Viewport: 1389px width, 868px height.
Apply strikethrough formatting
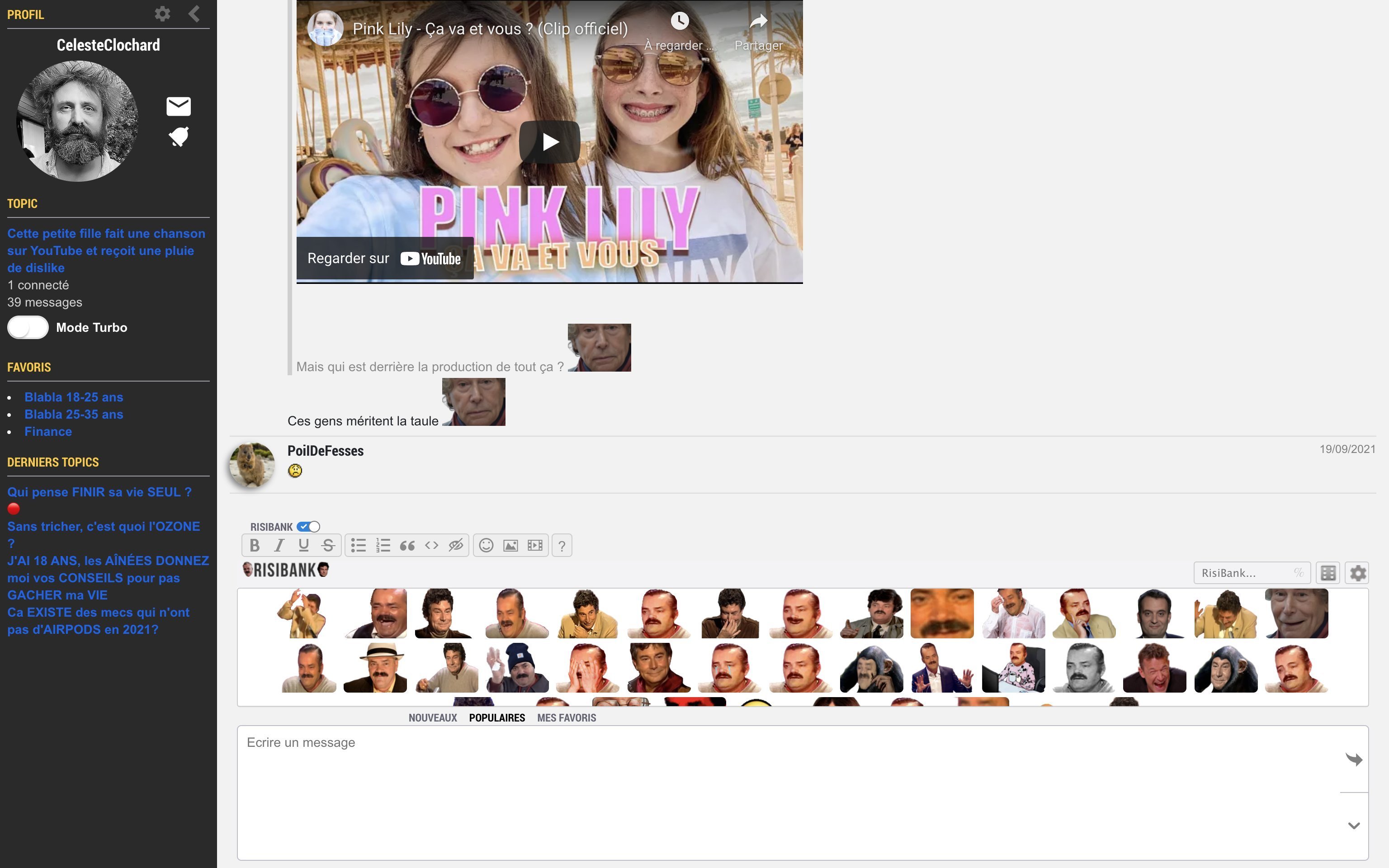click(328, 545)
